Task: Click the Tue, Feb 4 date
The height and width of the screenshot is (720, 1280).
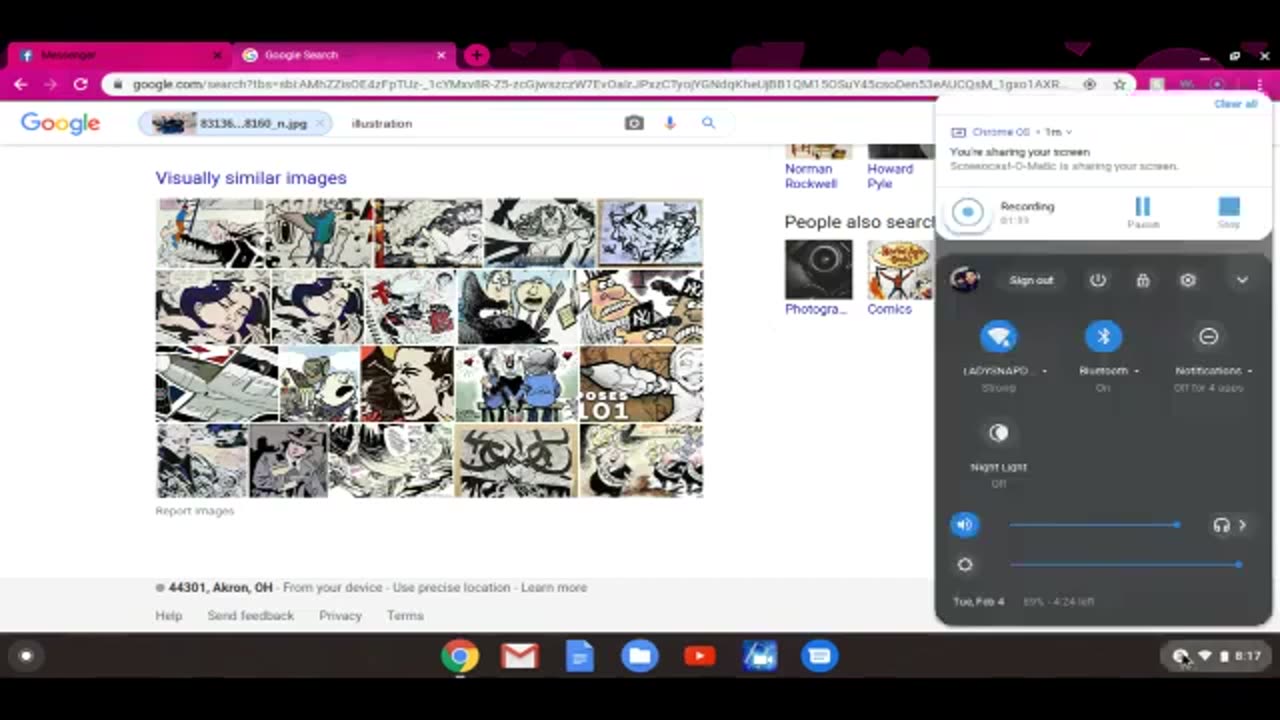Action: pos(978,602)
